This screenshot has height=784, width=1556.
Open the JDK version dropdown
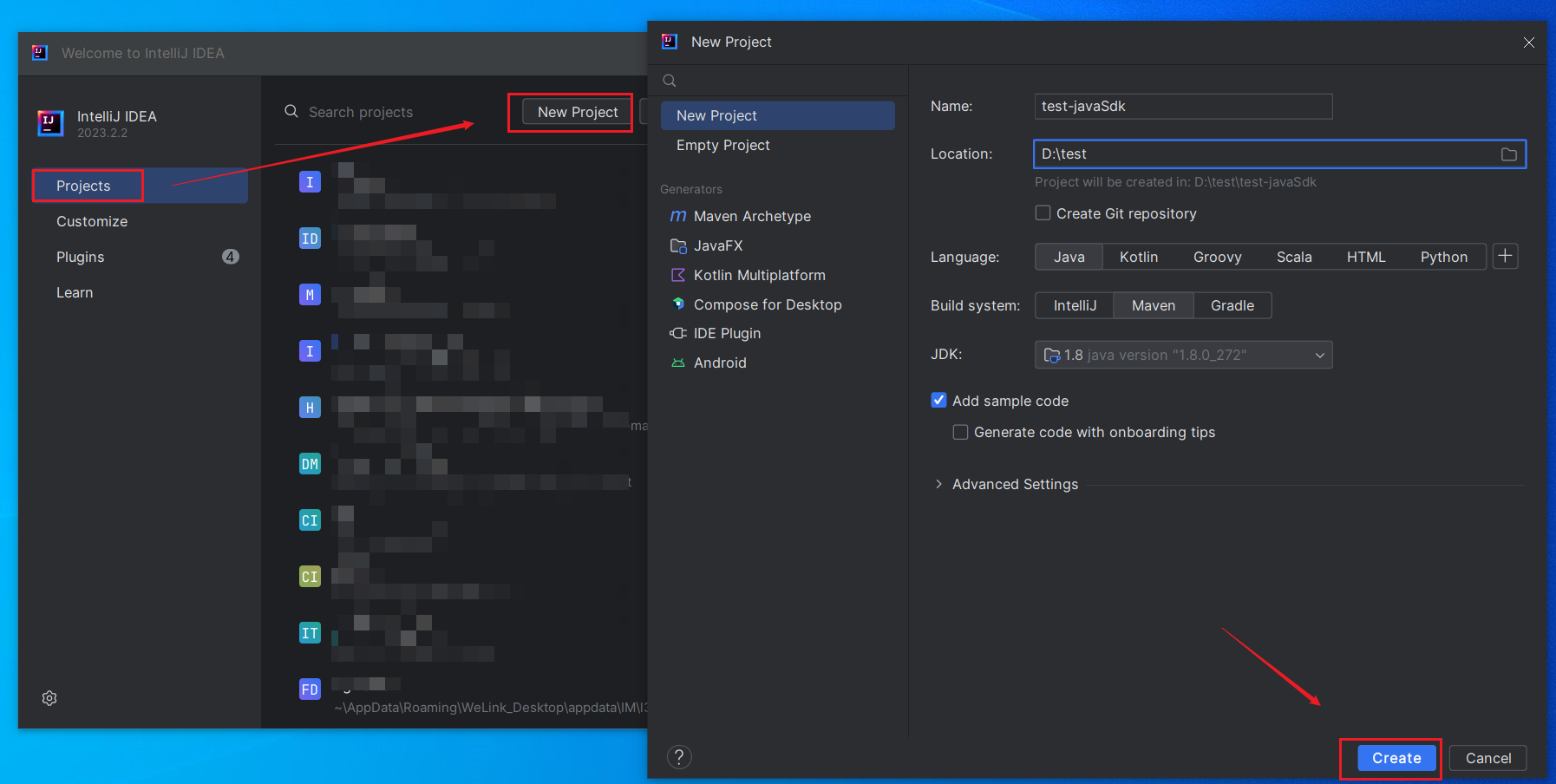1183,355
